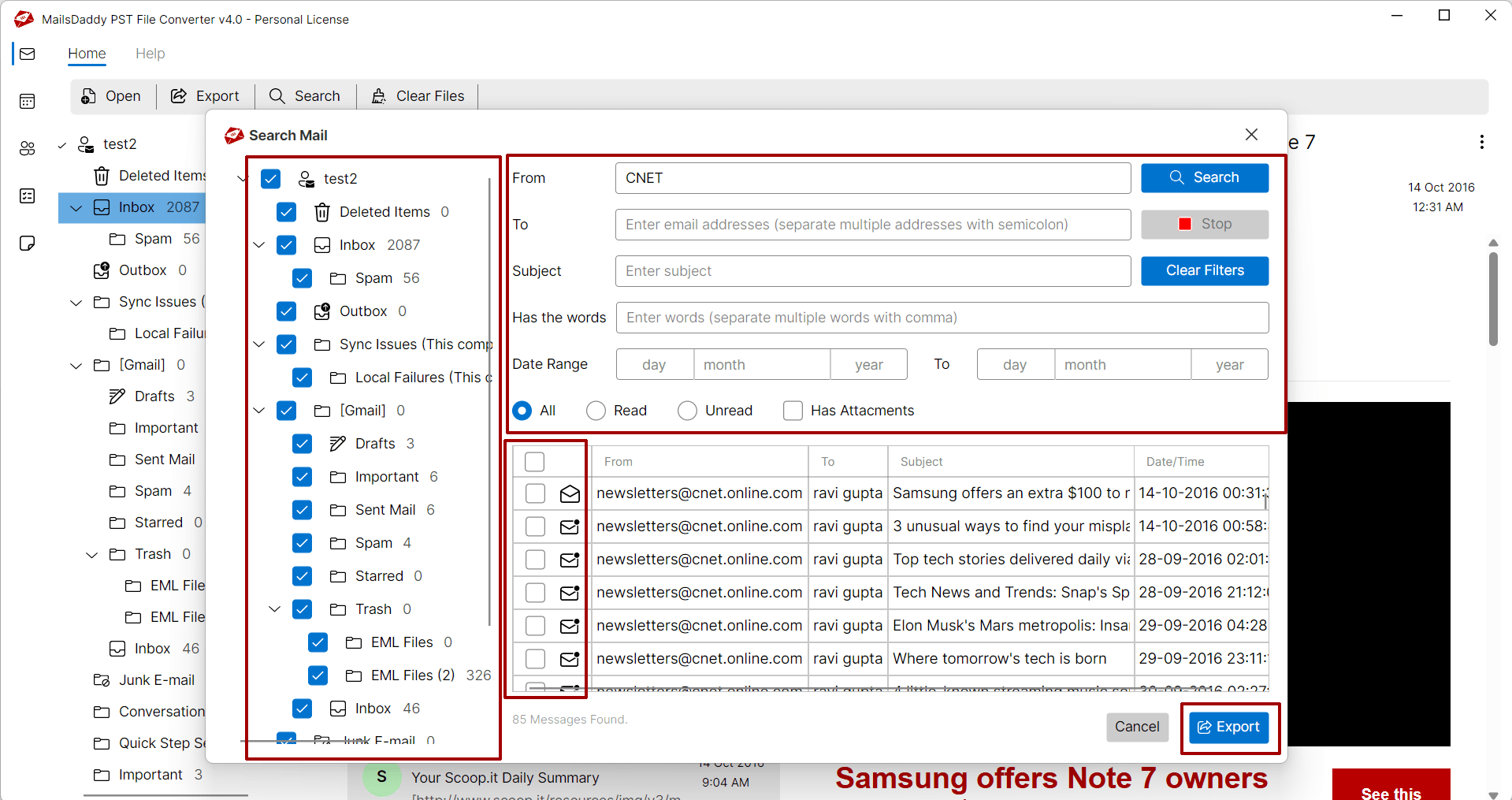The height and width of the screenshot is (800, 1512).
Task: Click the Inbox 2087 tray icon in dialog
Action: [x=321, y=245]
